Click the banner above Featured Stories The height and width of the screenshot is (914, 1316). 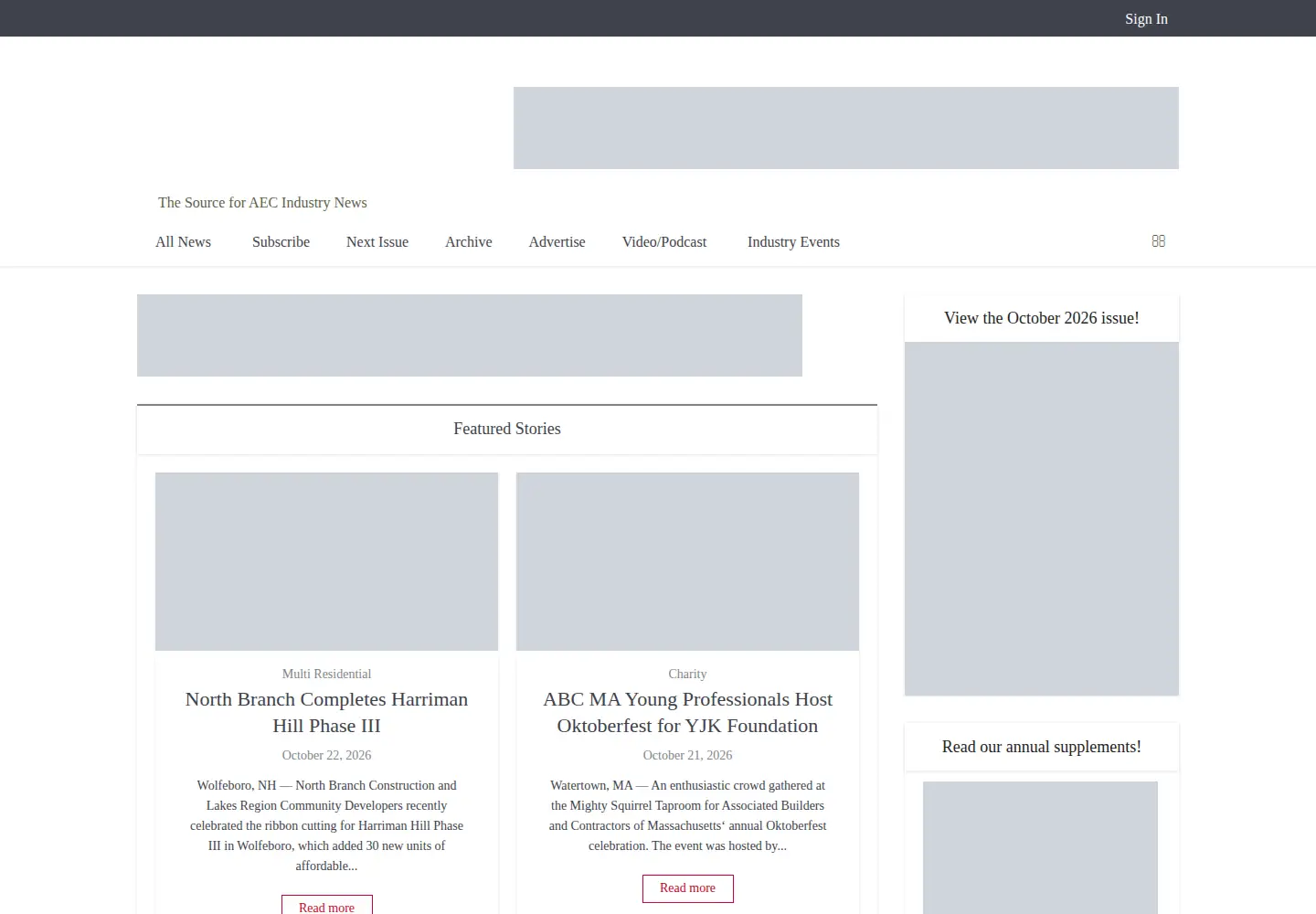pyautogui.click(x=470, y=335)
